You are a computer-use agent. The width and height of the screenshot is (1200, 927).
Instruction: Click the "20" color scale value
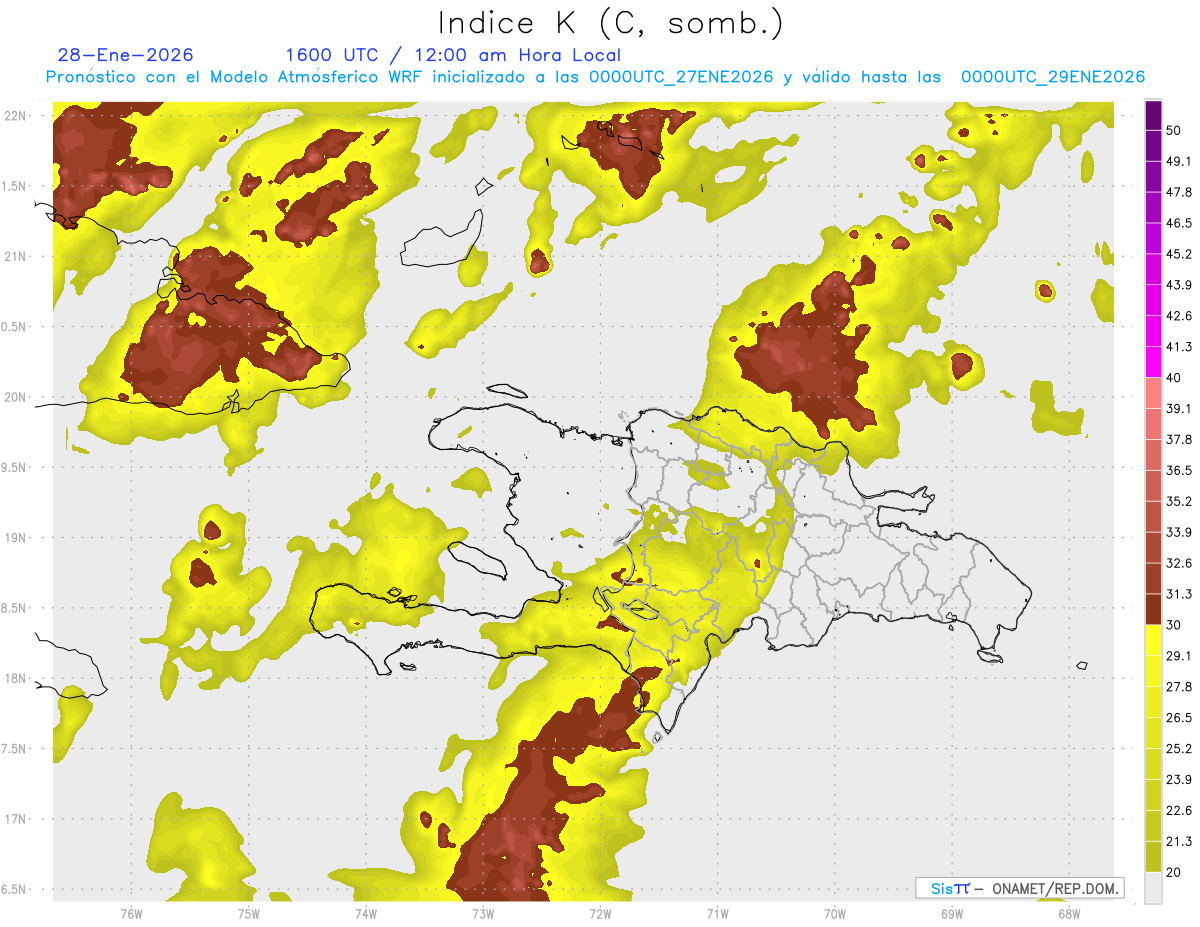point(1174,871)
